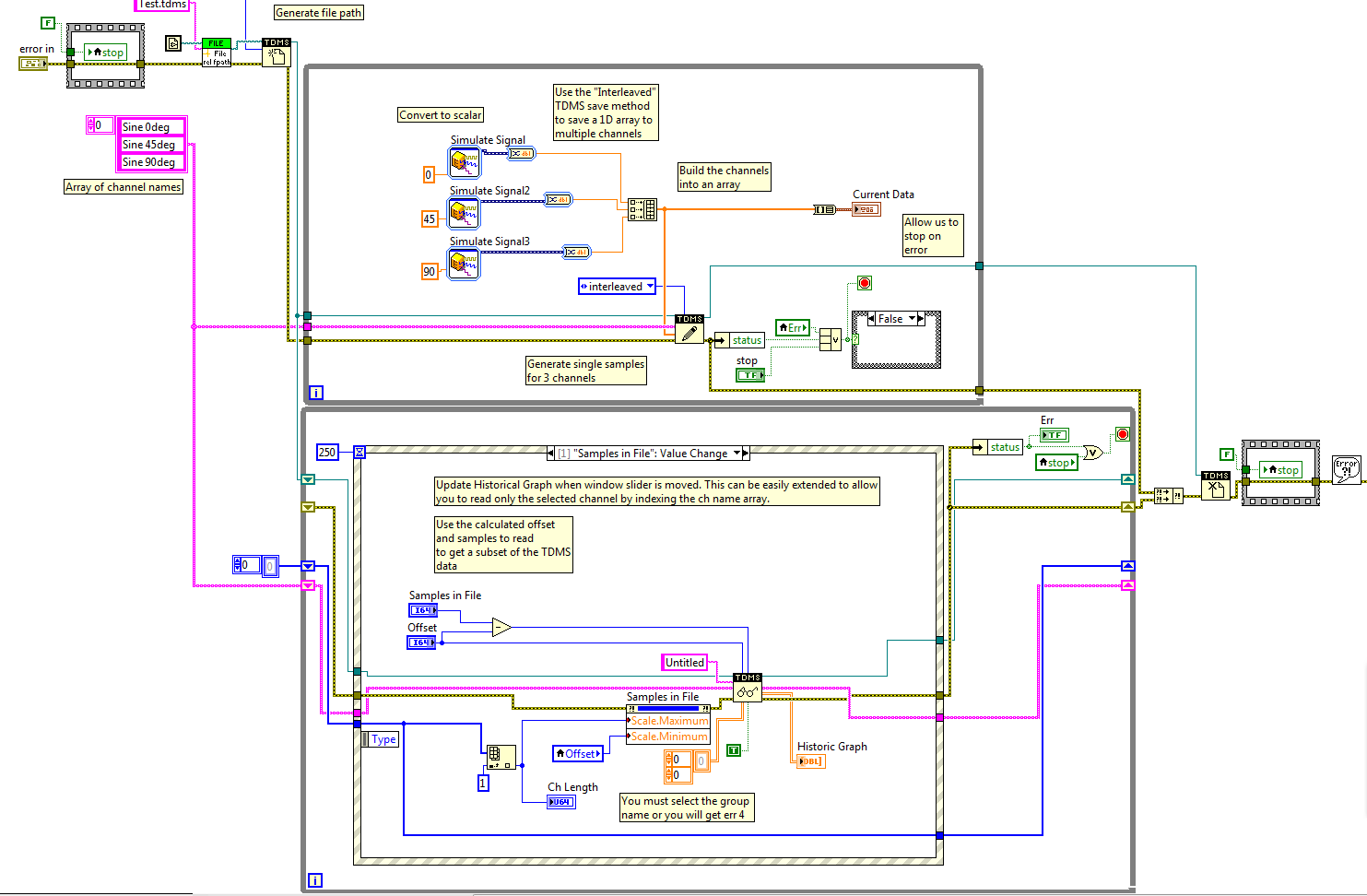Click the Generate file path comment

[x=319, y=13]
